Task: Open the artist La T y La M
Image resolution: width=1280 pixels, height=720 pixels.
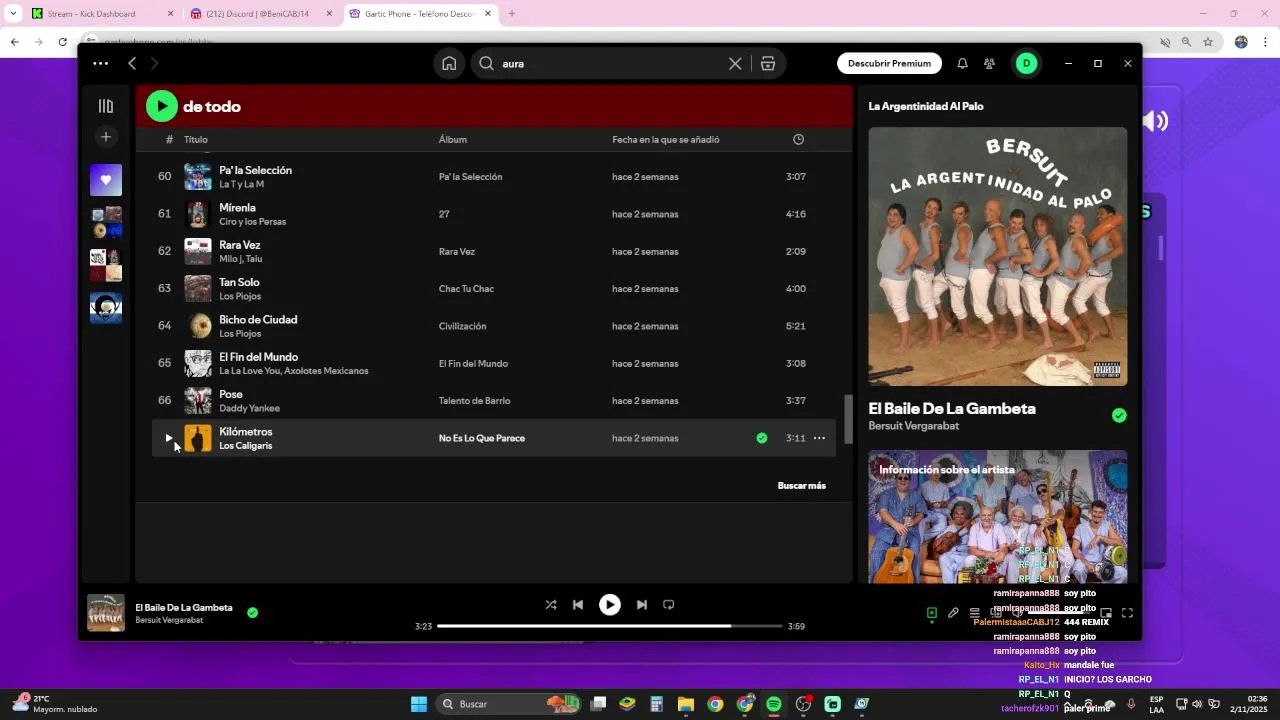Action: click(x=241, y=184)
